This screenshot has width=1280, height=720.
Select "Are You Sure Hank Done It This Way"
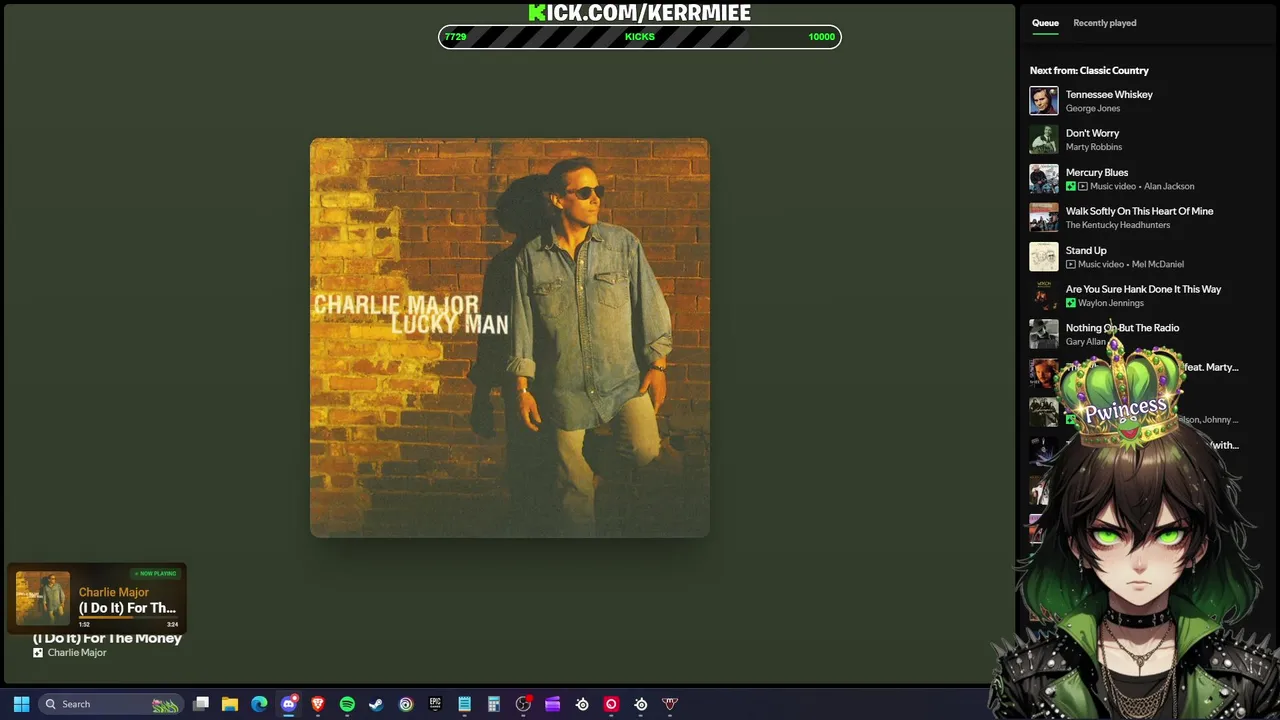(x=1143, y=289)
